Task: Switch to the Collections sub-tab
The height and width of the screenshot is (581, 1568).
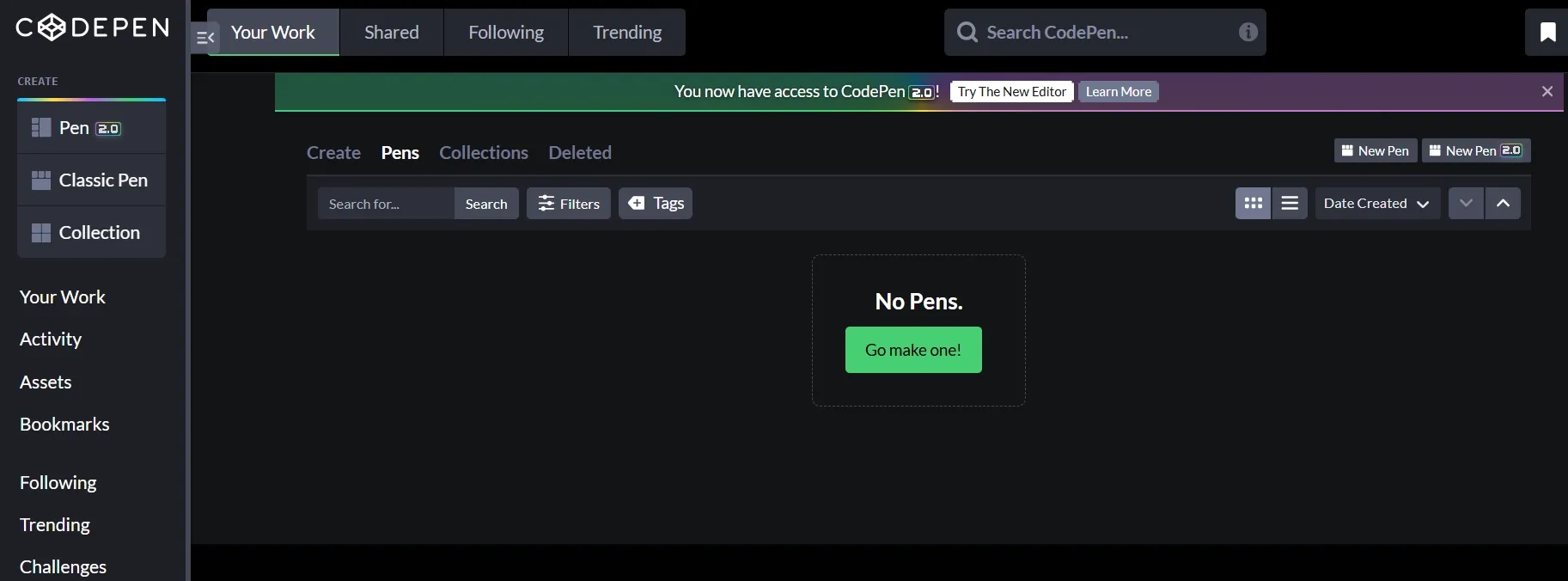Action: 484,153
